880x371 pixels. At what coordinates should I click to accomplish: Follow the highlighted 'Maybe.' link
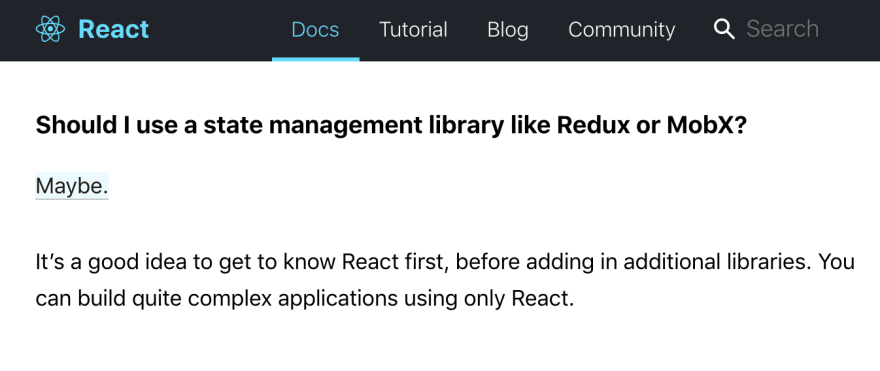click(x=72, y=186)
